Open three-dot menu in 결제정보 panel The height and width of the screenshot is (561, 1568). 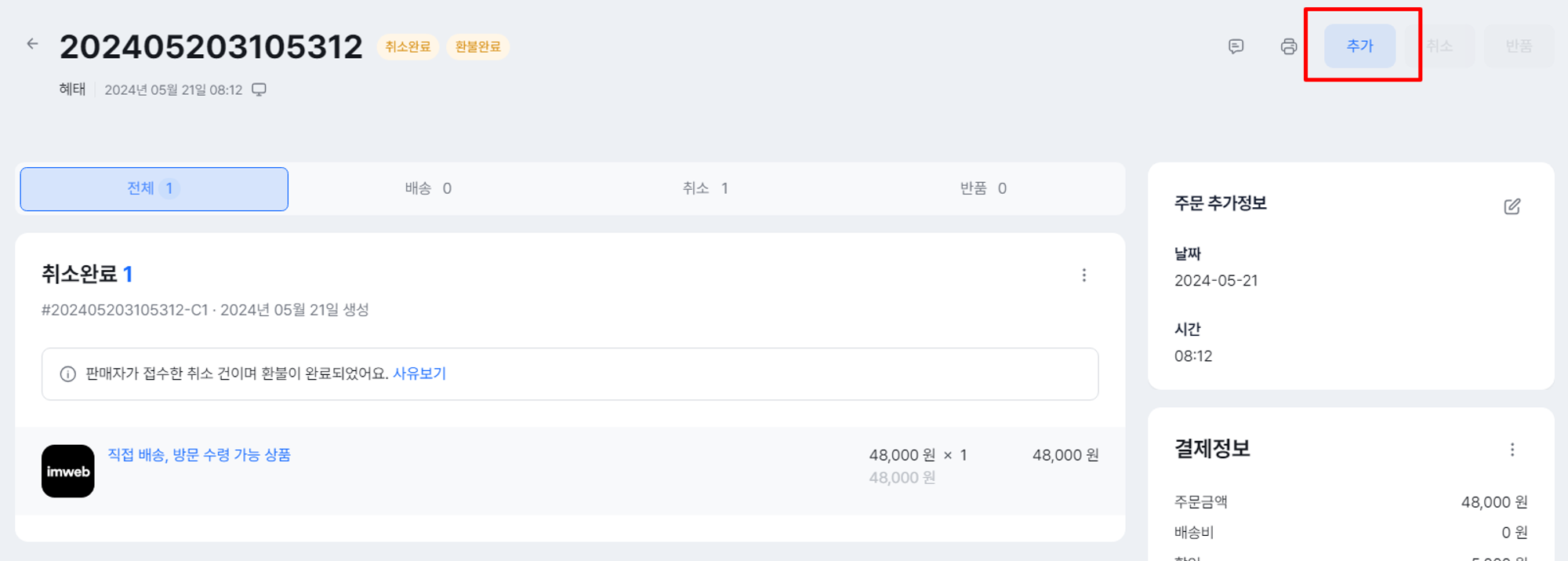[1512, 450]
